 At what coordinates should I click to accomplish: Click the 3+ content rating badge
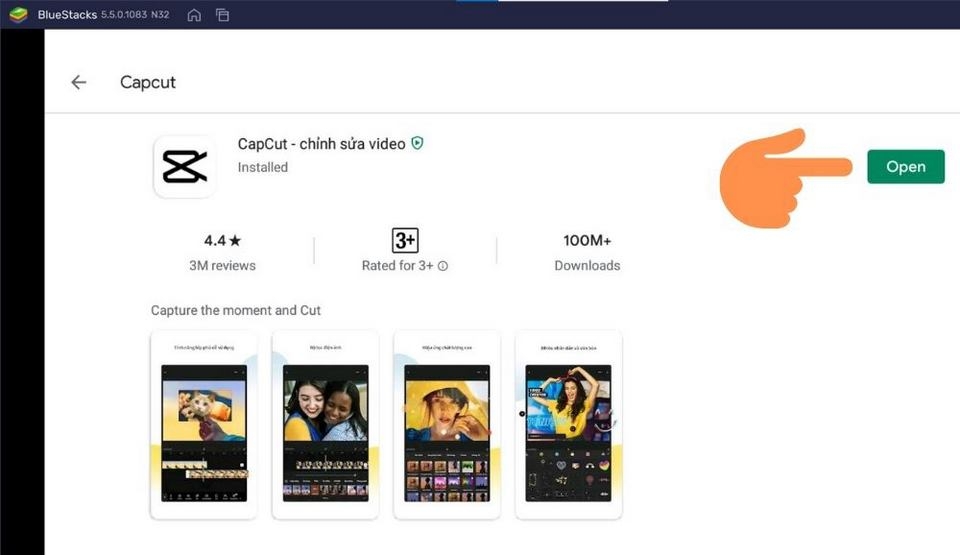(x=405, y=240)
